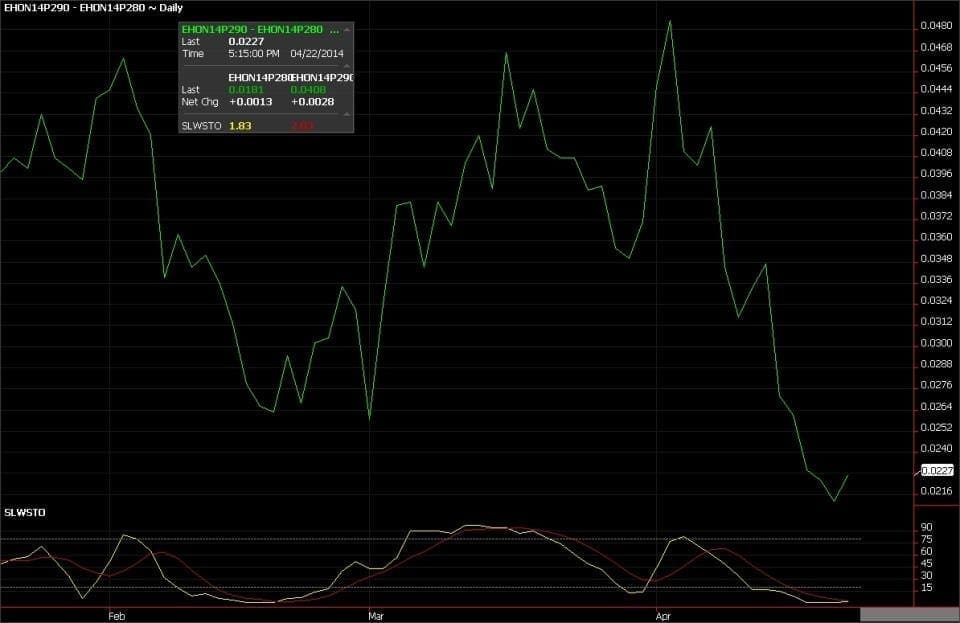Select the SLWSTO study label in the lower pane

click(x=25, y=512)
